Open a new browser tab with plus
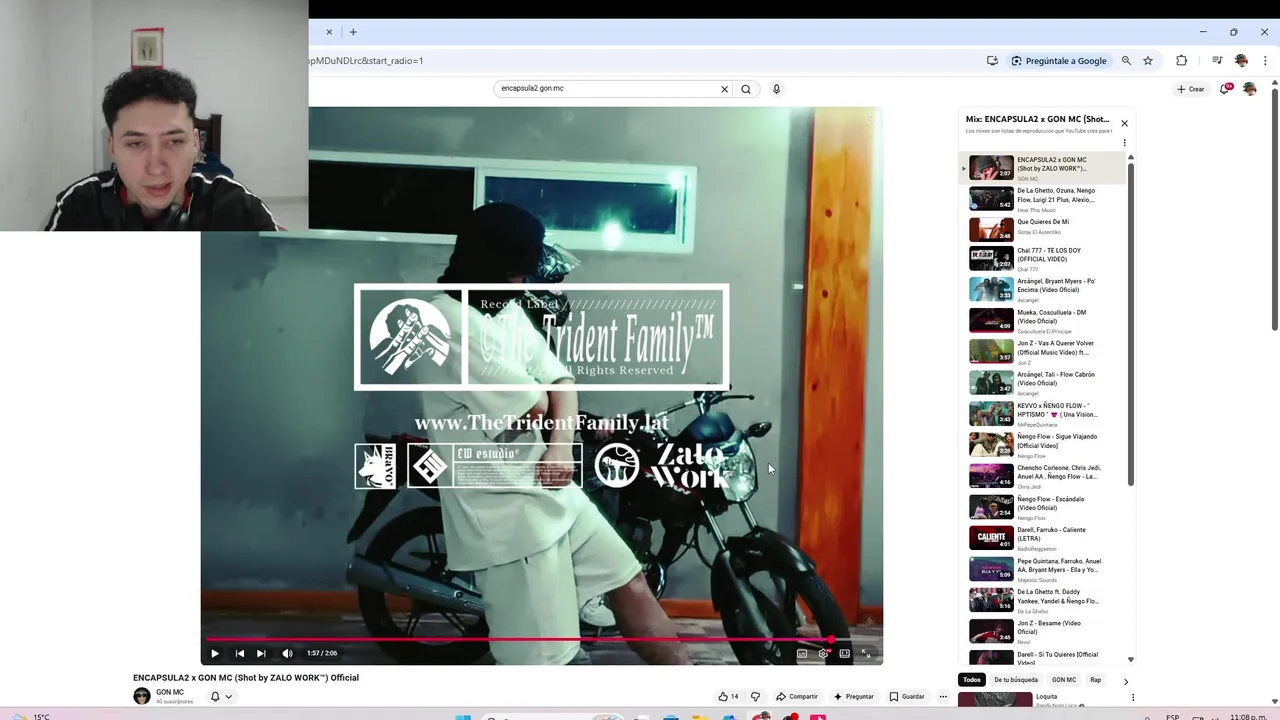Screen dimensions: 1280x720 pyautogui.click(x=353, y=32)
